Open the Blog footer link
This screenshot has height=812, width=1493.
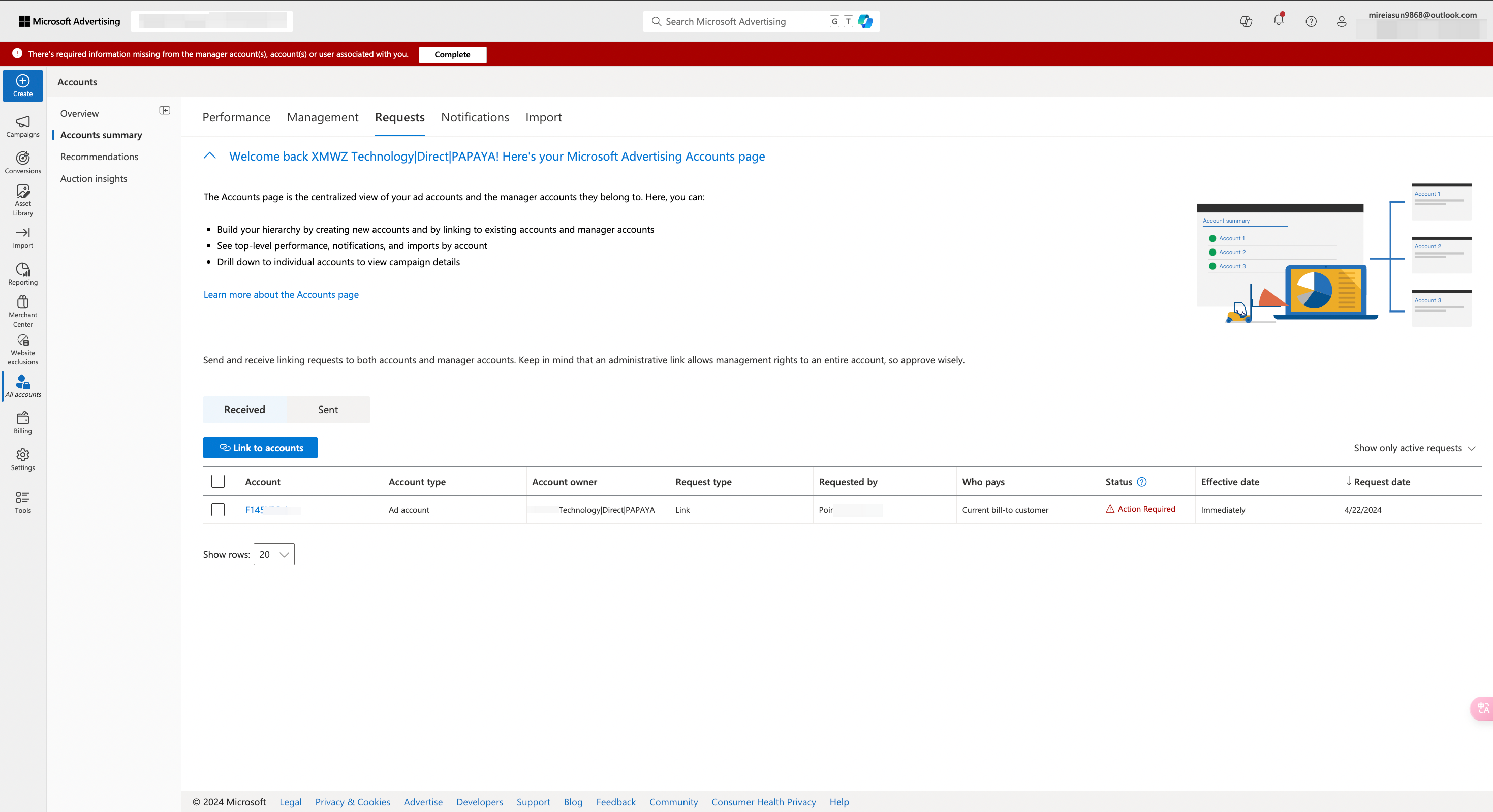573,802
